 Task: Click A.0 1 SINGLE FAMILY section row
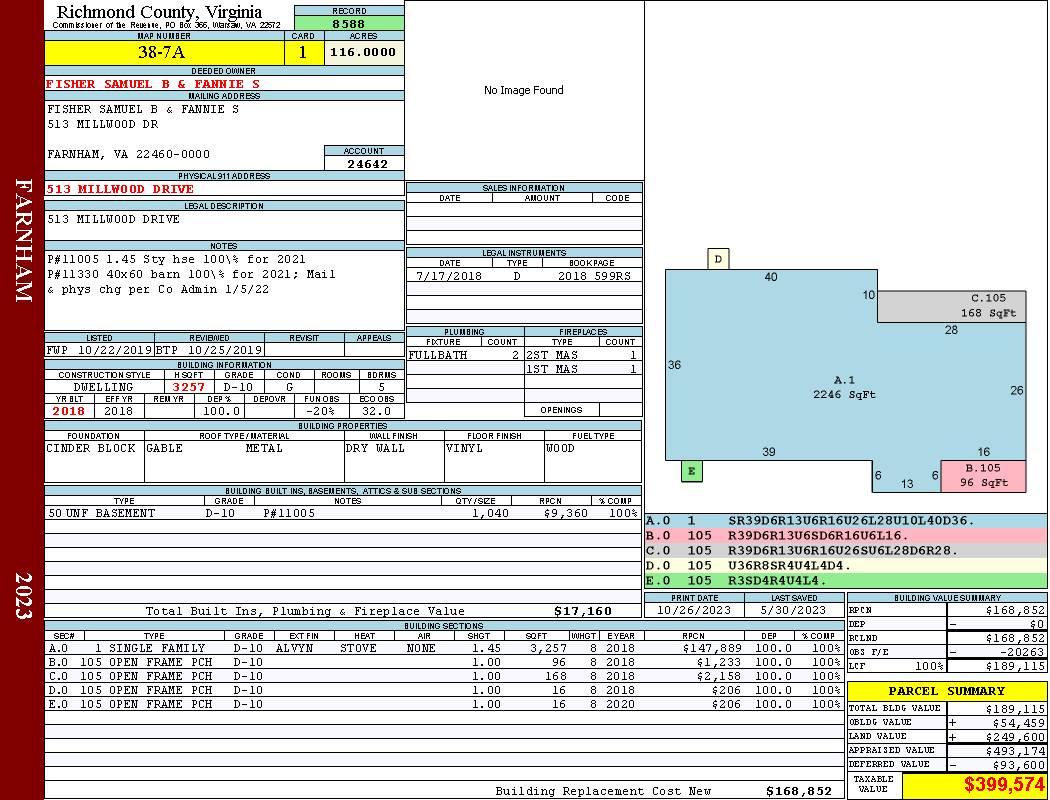pyautogui.click(x=445, y=648)
